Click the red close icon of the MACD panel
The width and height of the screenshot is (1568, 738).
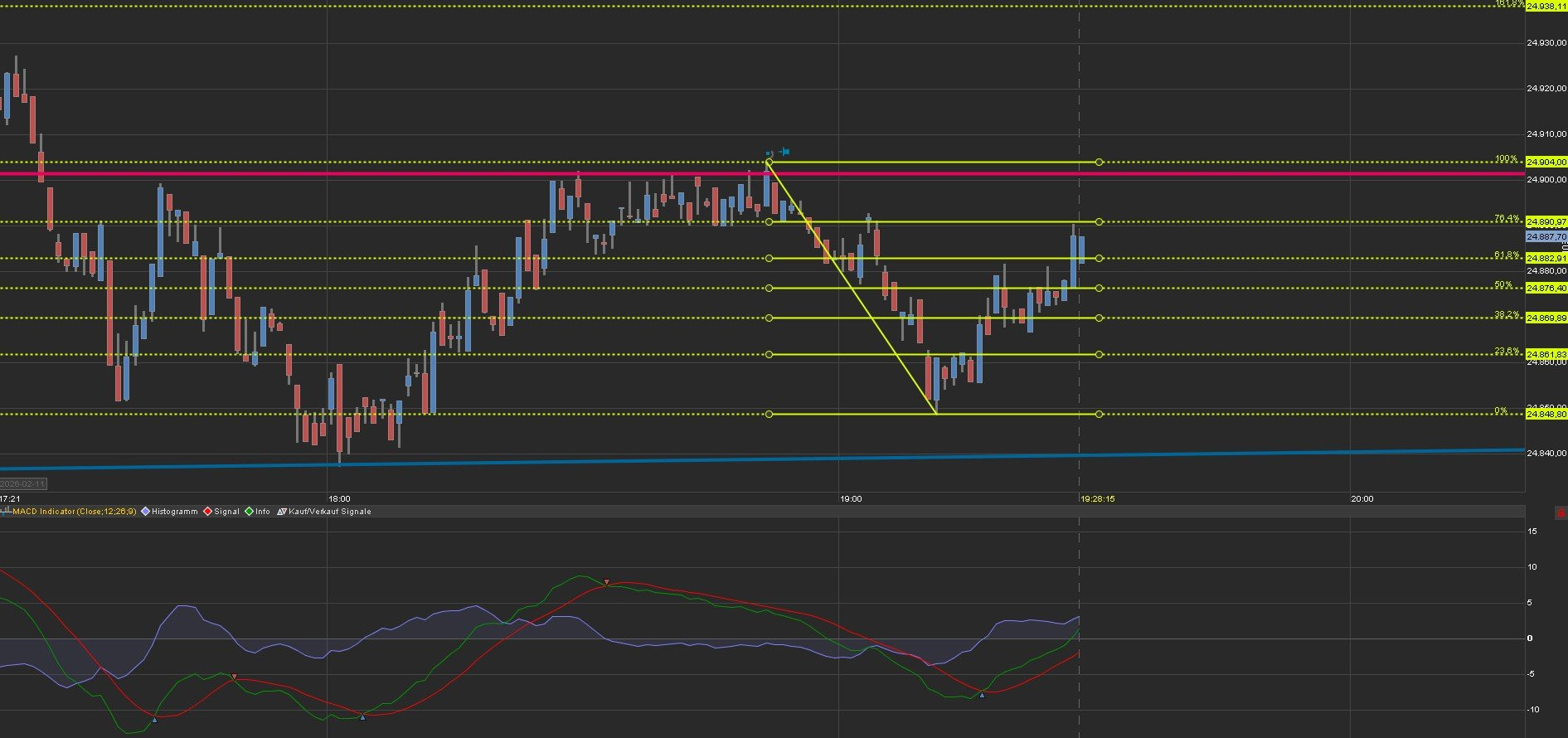pyautogui.click(x=1561, y=514)
